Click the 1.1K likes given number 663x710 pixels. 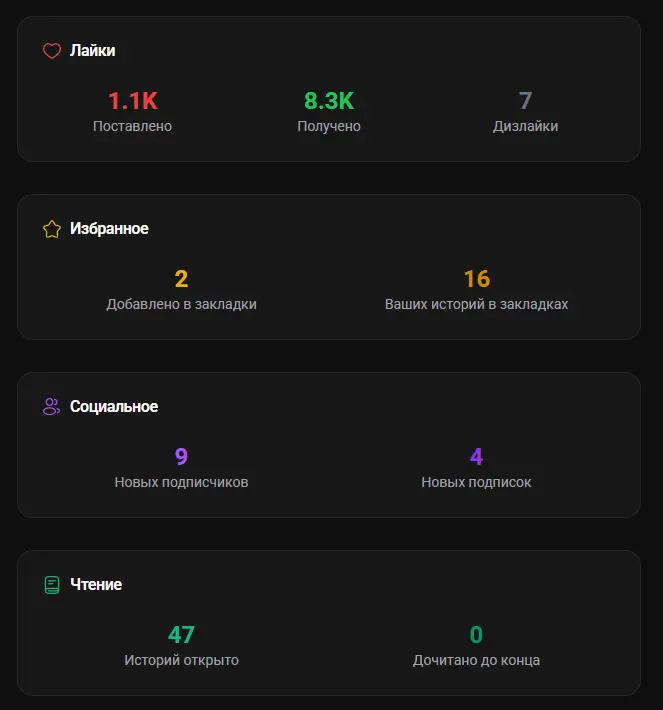point(133,101)
